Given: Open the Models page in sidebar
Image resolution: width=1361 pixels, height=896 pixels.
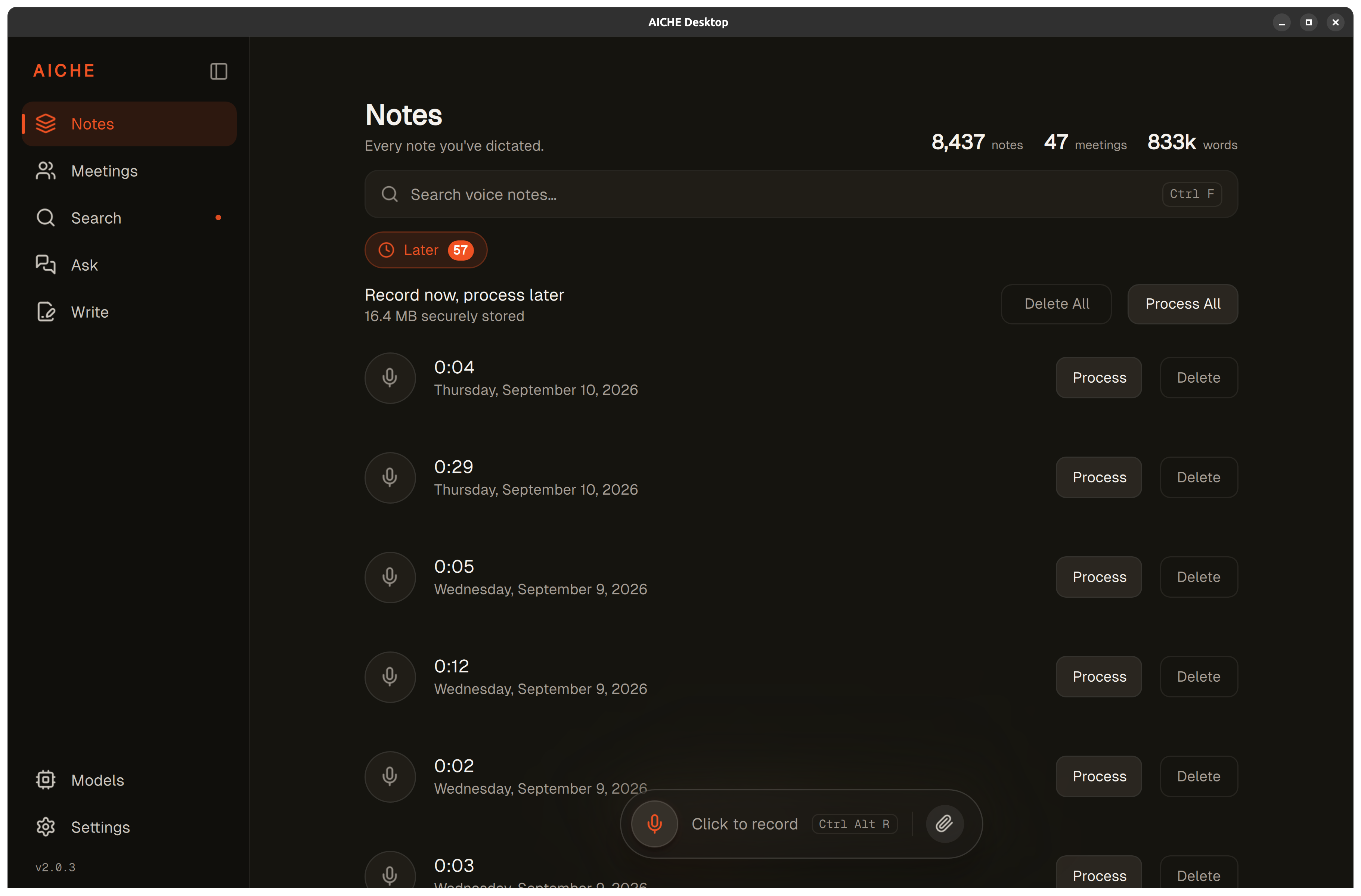Looking at the screenshot, I should (x=129, y=780).
